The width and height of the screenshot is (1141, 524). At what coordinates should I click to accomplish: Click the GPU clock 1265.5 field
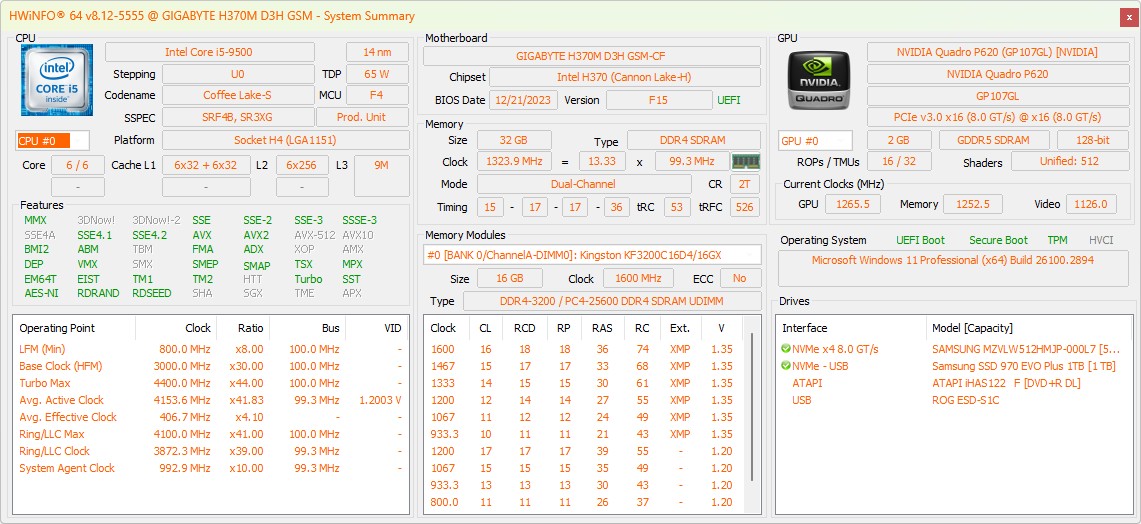[853, 205]
